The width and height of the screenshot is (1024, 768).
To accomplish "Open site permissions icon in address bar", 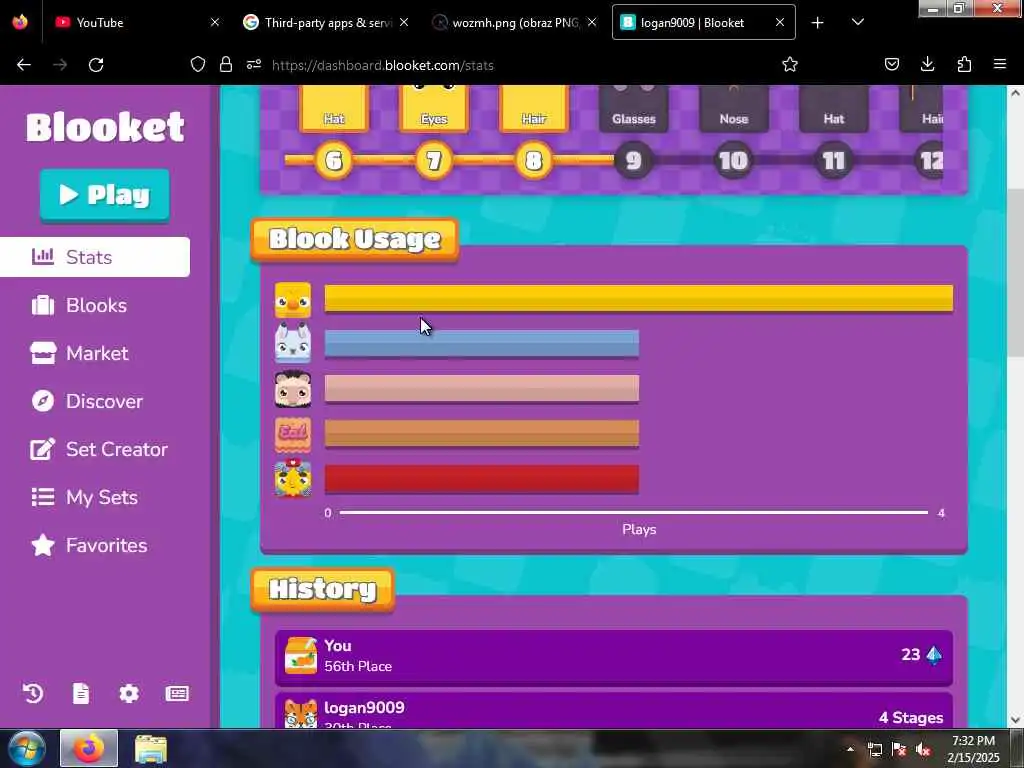I will (254, 64).
